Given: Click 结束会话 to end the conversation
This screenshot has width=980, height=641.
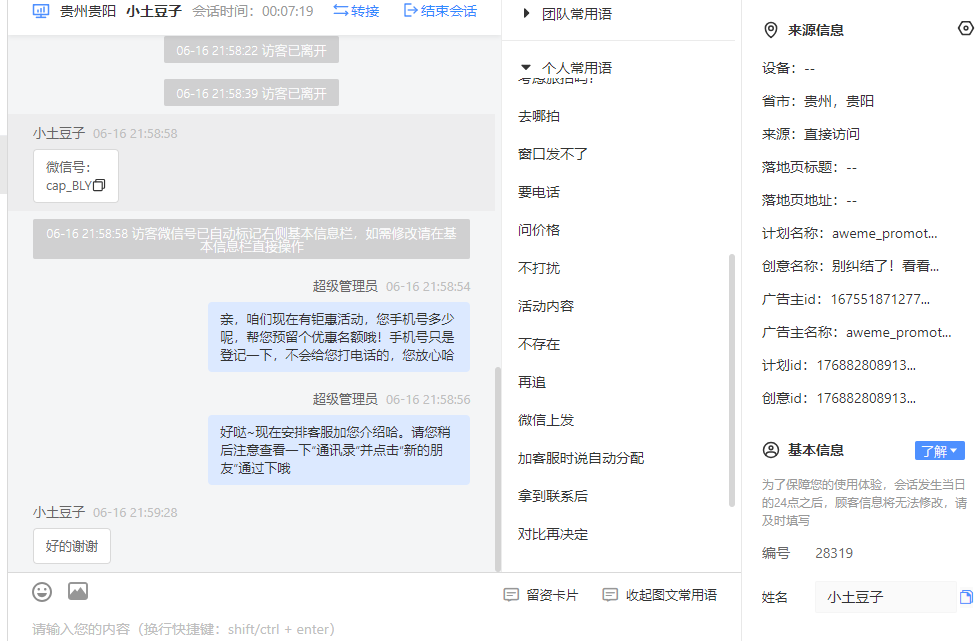Looking at the screenshot, I should (440, 11).
